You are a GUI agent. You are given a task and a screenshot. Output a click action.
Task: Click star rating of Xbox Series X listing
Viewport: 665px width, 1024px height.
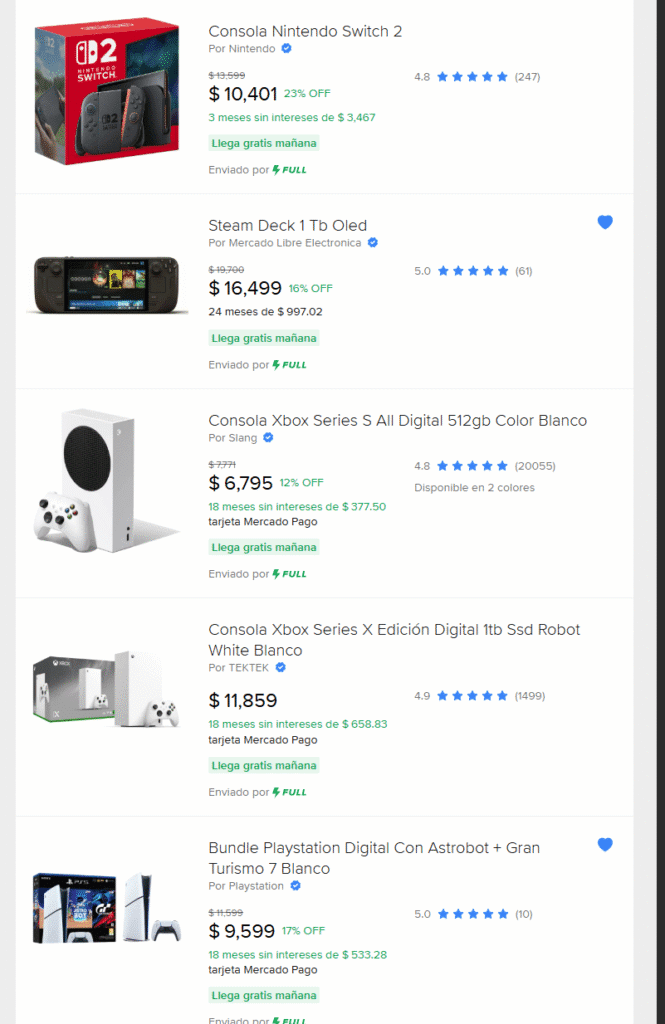[x=472, y=696]
